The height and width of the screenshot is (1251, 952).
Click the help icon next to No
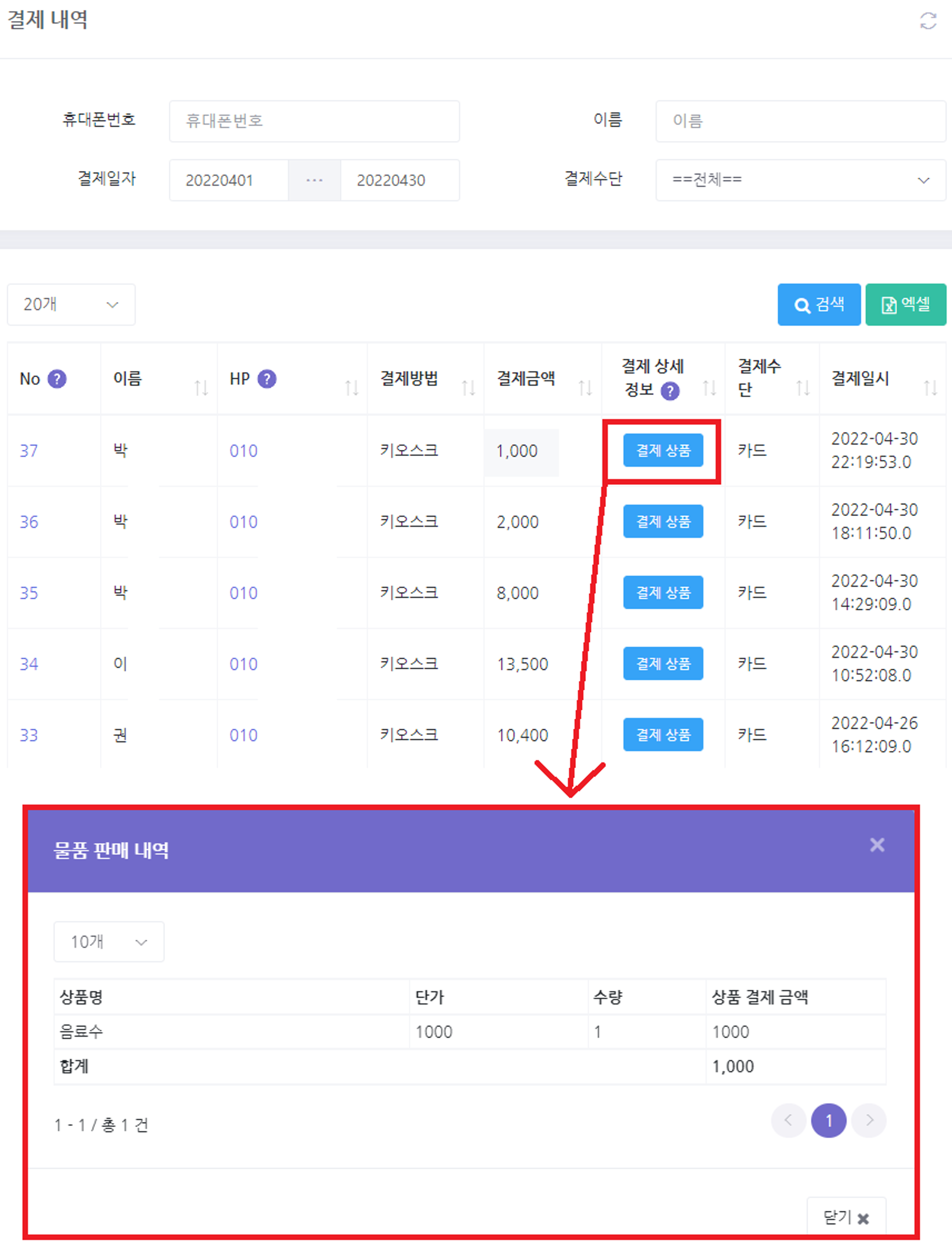57,378
